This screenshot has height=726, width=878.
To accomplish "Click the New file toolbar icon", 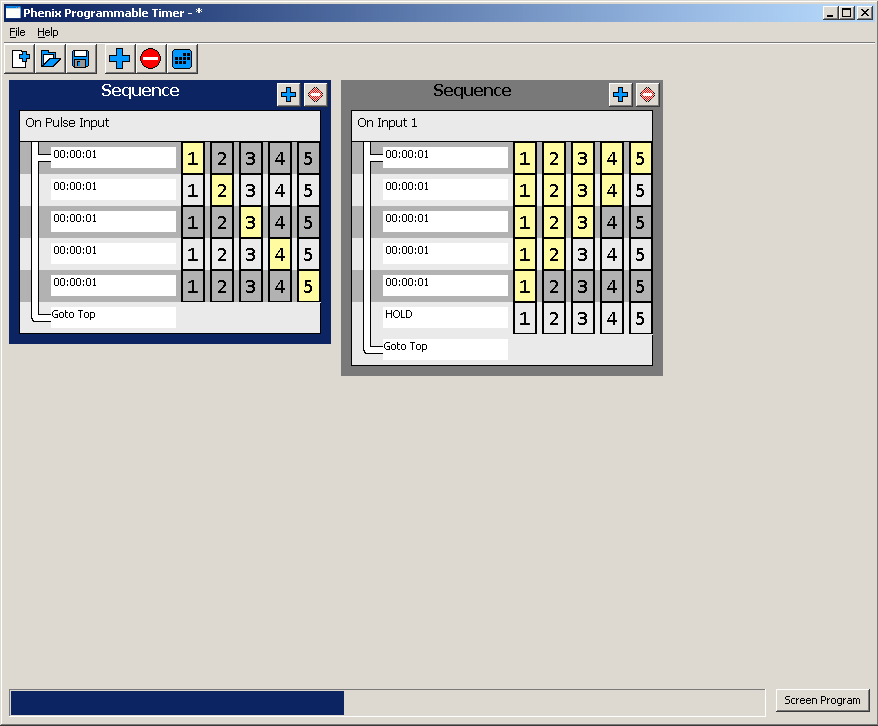I will click(x=20, y=59).
